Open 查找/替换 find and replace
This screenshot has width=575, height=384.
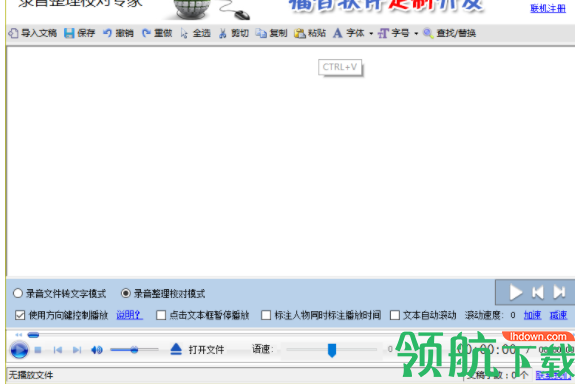(450, 33)
